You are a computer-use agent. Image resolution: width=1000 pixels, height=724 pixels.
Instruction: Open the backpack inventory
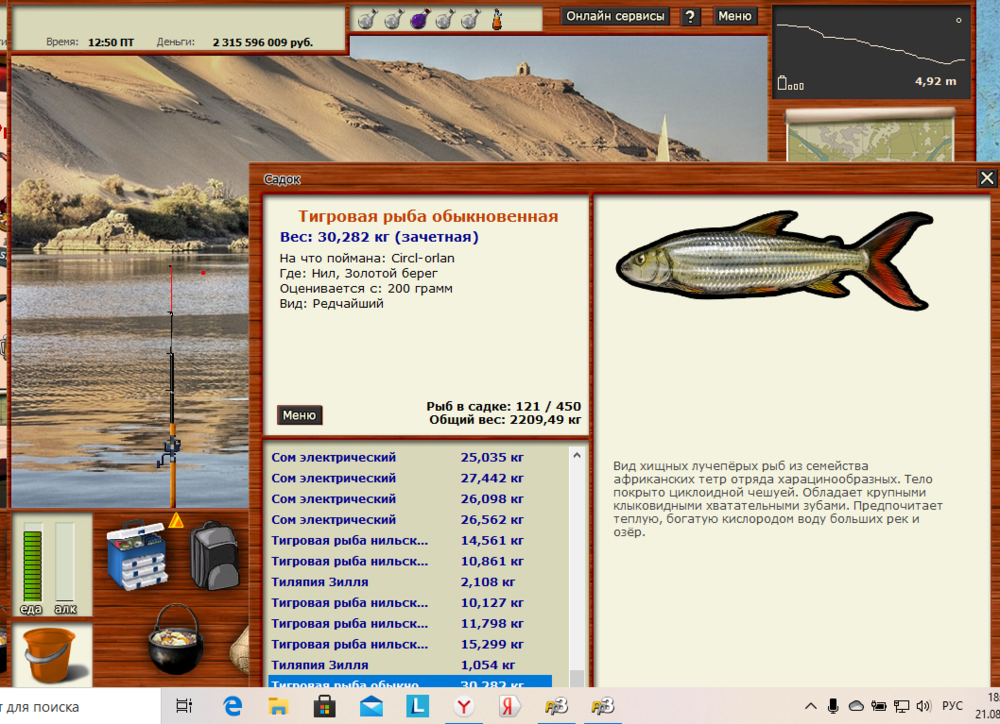tap(212, 555)
